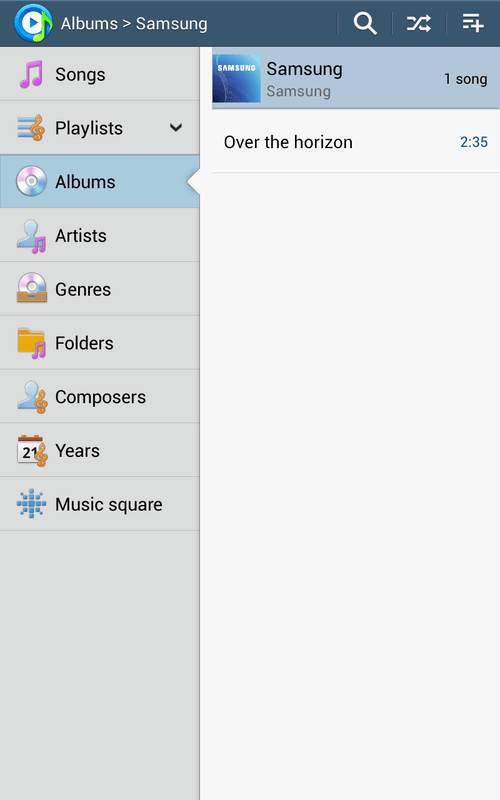The image size is (500, 800).
Task: Tap the Samsung album cover thumbnail
Action: 237,79
